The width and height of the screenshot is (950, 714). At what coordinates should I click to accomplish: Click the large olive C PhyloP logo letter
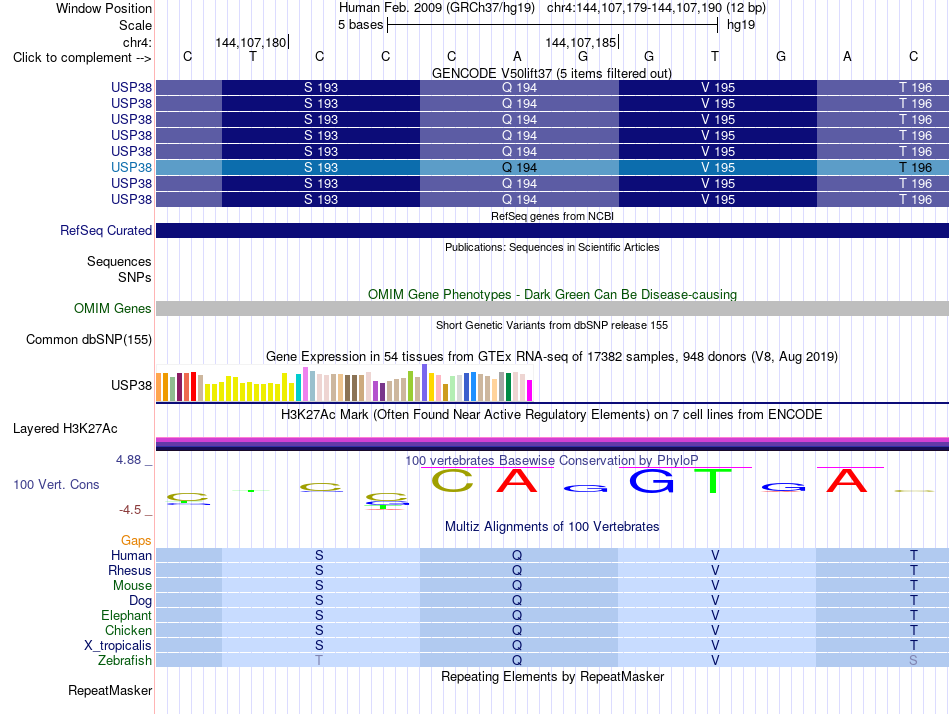click(x=452, y=481)
